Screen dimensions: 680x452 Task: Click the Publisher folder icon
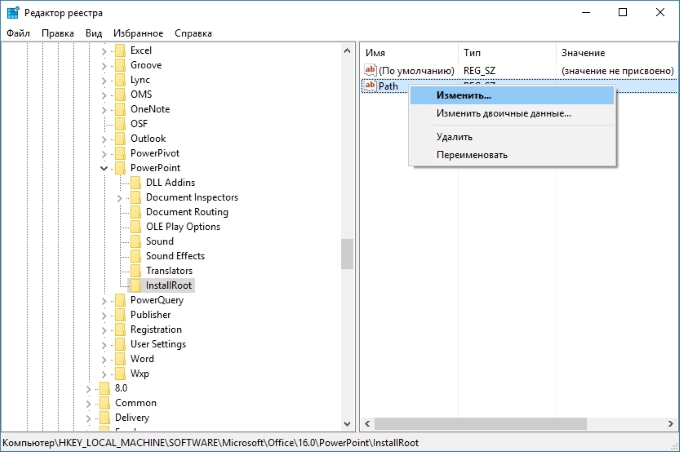pos(120,315)
